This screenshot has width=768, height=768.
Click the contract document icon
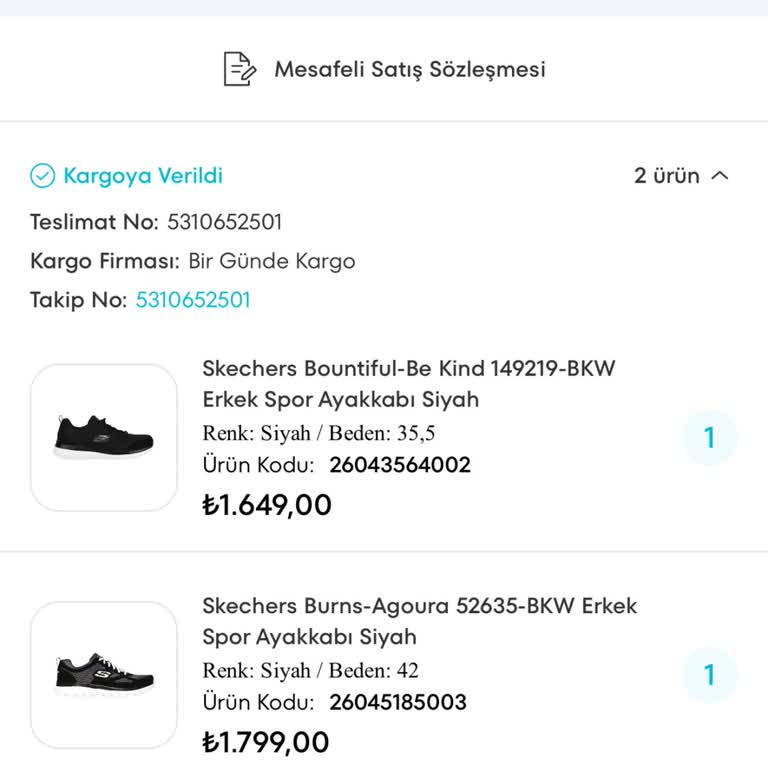click(x=239, y=69)
